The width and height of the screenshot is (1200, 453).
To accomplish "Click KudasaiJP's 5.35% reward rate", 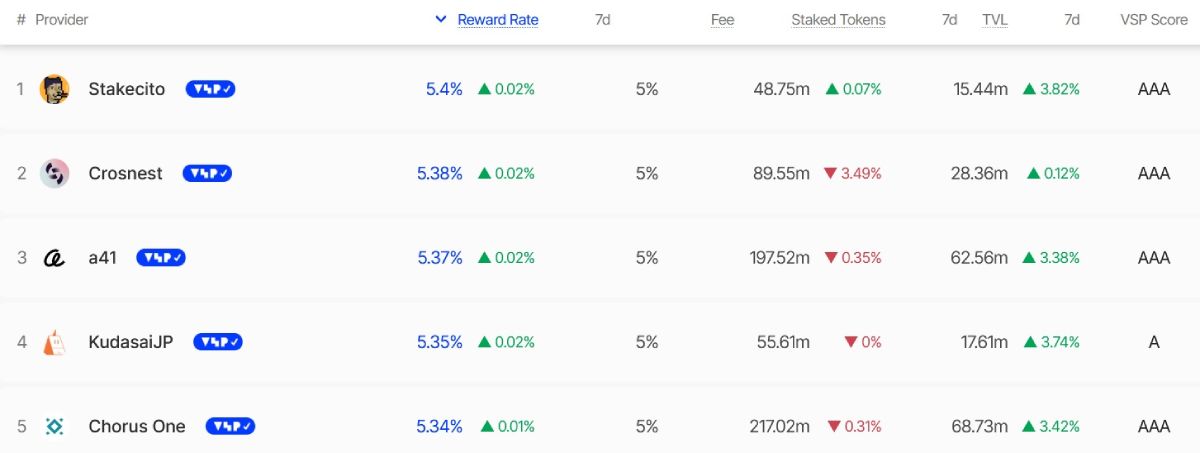I will point(440,342).
